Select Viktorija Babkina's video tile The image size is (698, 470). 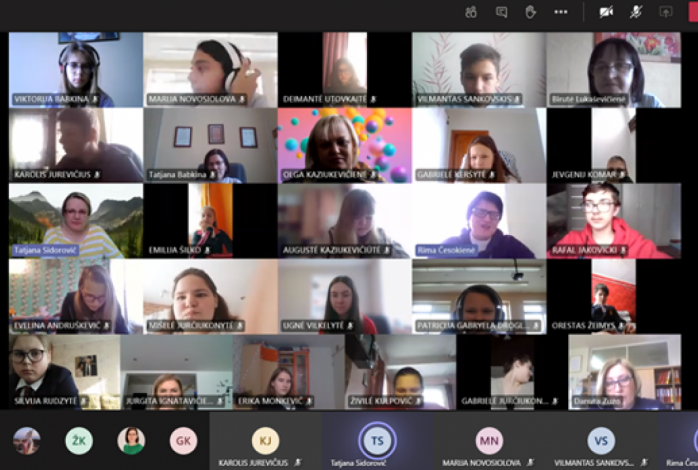coord(76,69)
